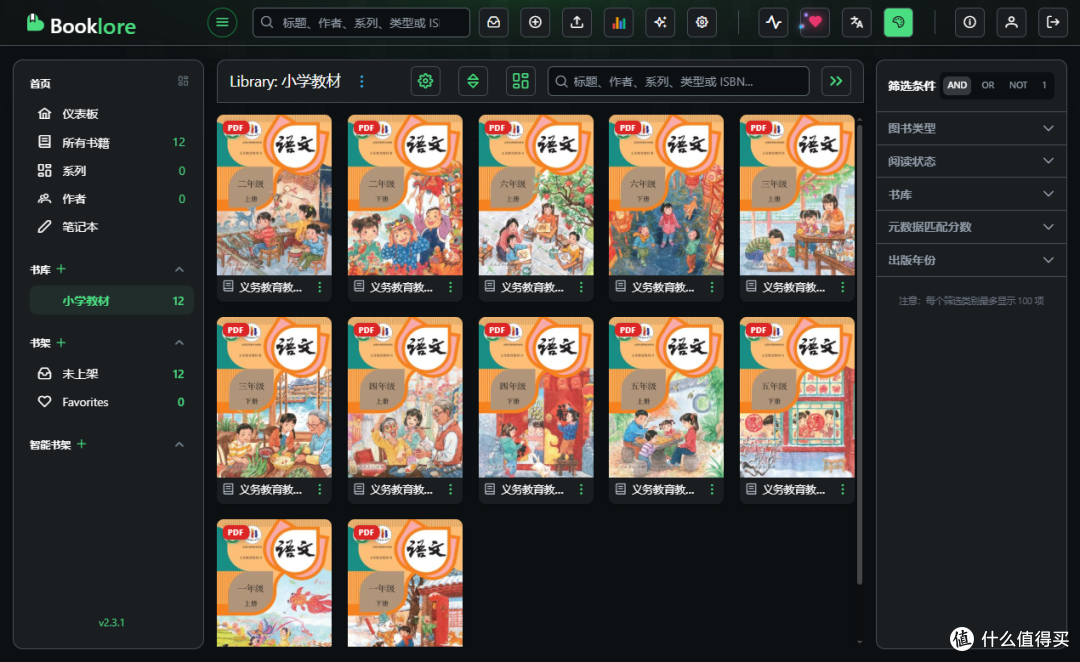Viewport: 1080px width, 662px height.
Task: Toggle the sidebar hamburger menu button
Action: (x=222, y=23)
